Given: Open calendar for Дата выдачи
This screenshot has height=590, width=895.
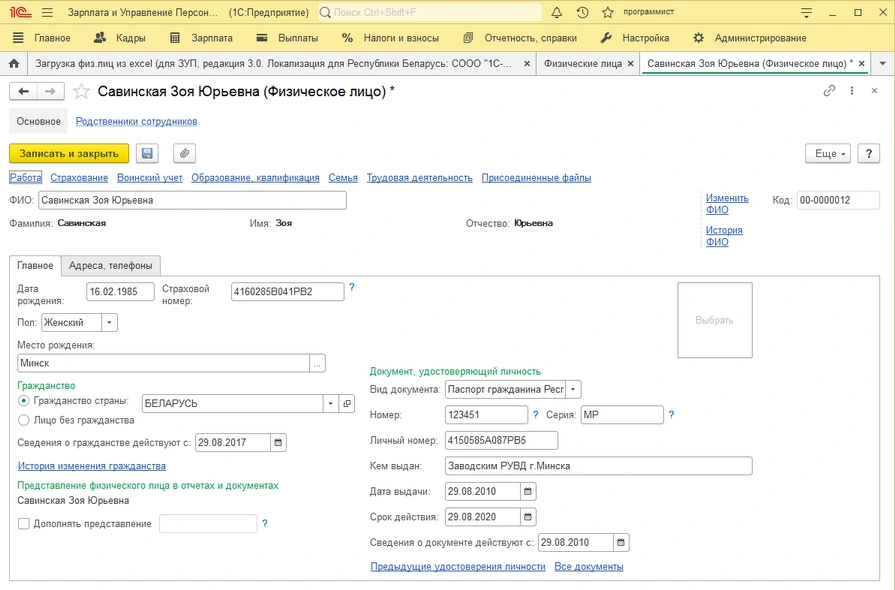Looking at the screenshot, I should tap(528, 491).
